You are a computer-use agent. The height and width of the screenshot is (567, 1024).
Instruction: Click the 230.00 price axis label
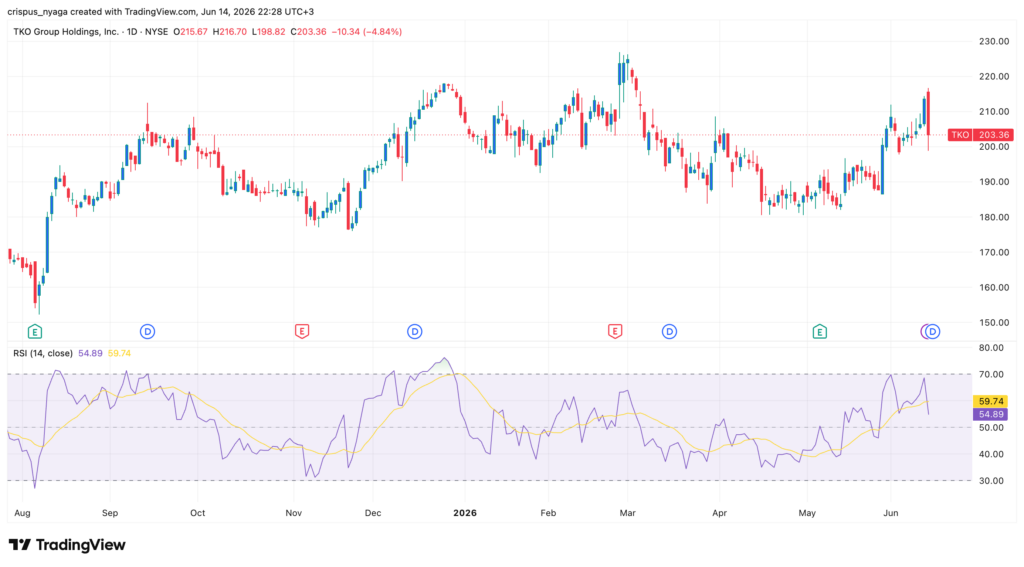click(x=994, y=41)
